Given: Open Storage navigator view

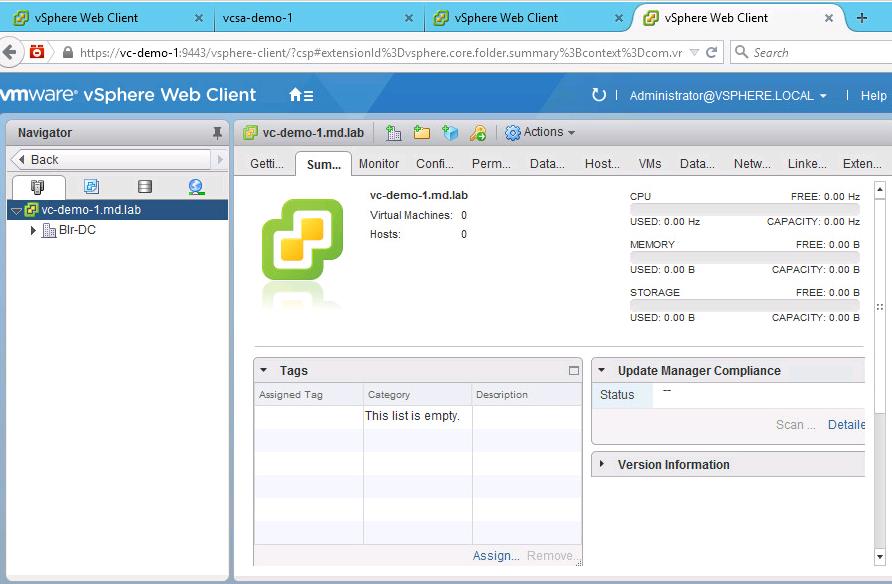Looking at the screenshot, I should coord(144,187).
